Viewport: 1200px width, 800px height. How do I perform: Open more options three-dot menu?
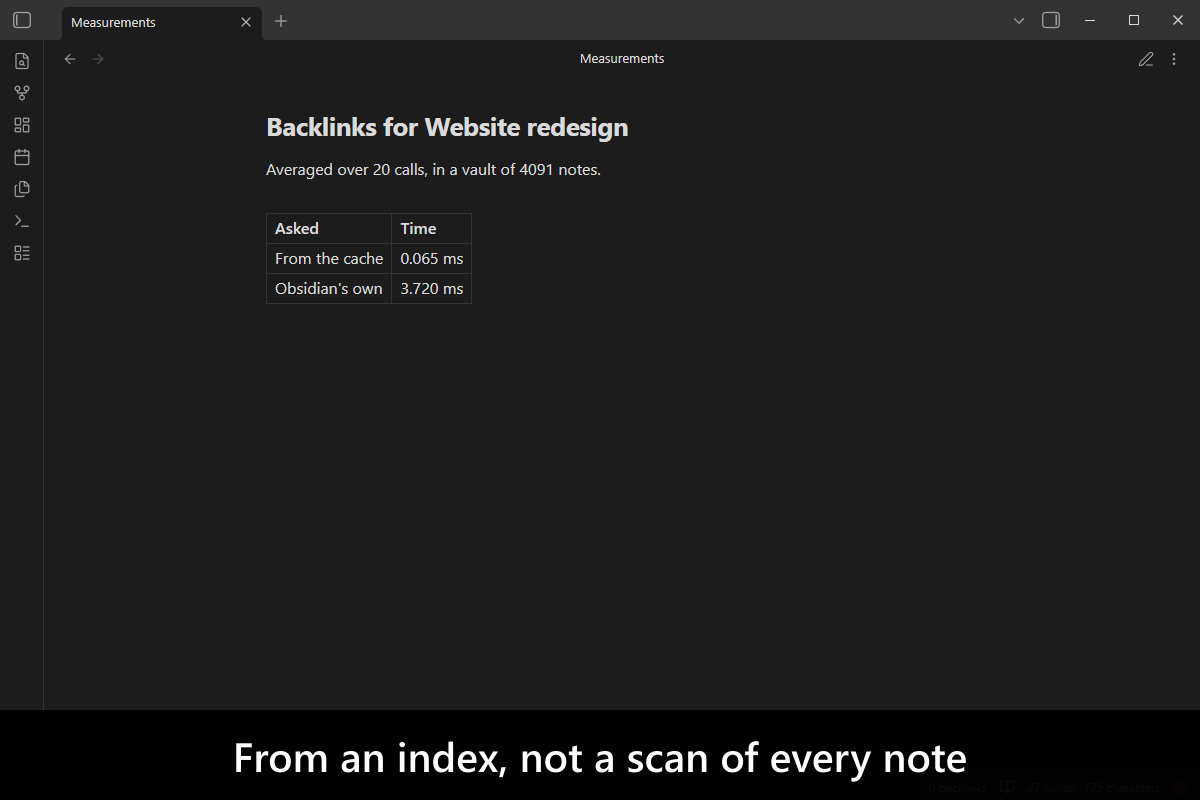click(x=1174, y=59)
